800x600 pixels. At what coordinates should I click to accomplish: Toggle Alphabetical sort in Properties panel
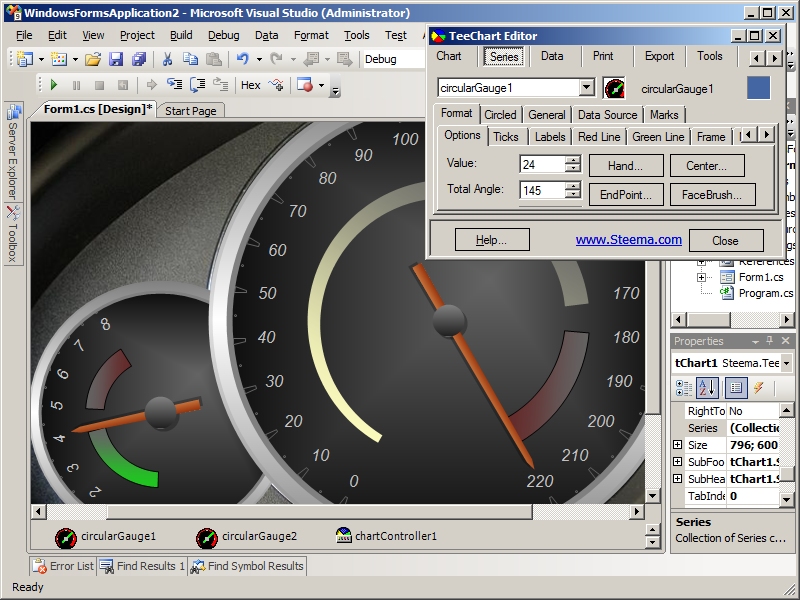click(x=708, y=388)
